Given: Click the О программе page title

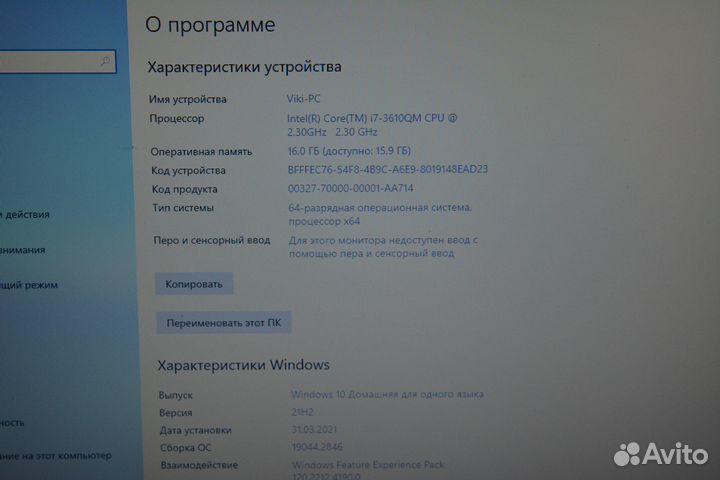Looking at the screenshot, I should click(x=210, y=24).
